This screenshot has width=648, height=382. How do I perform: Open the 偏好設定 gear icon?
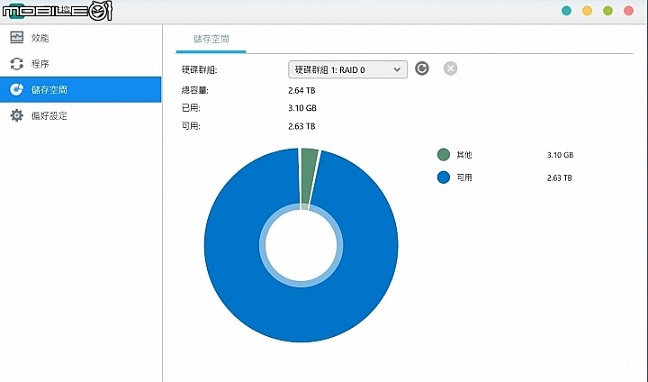pos(17,115)
